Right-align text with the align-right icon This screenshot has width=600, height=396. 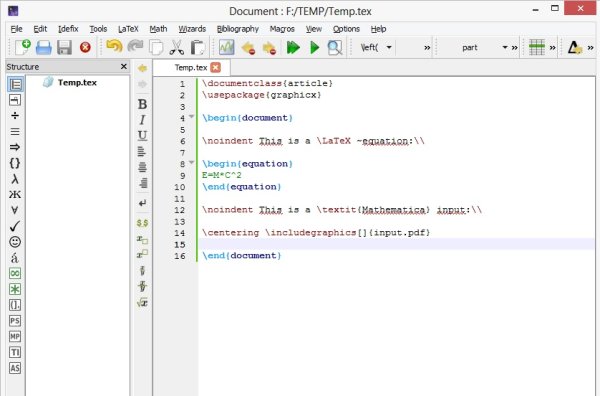coord(143,183)
